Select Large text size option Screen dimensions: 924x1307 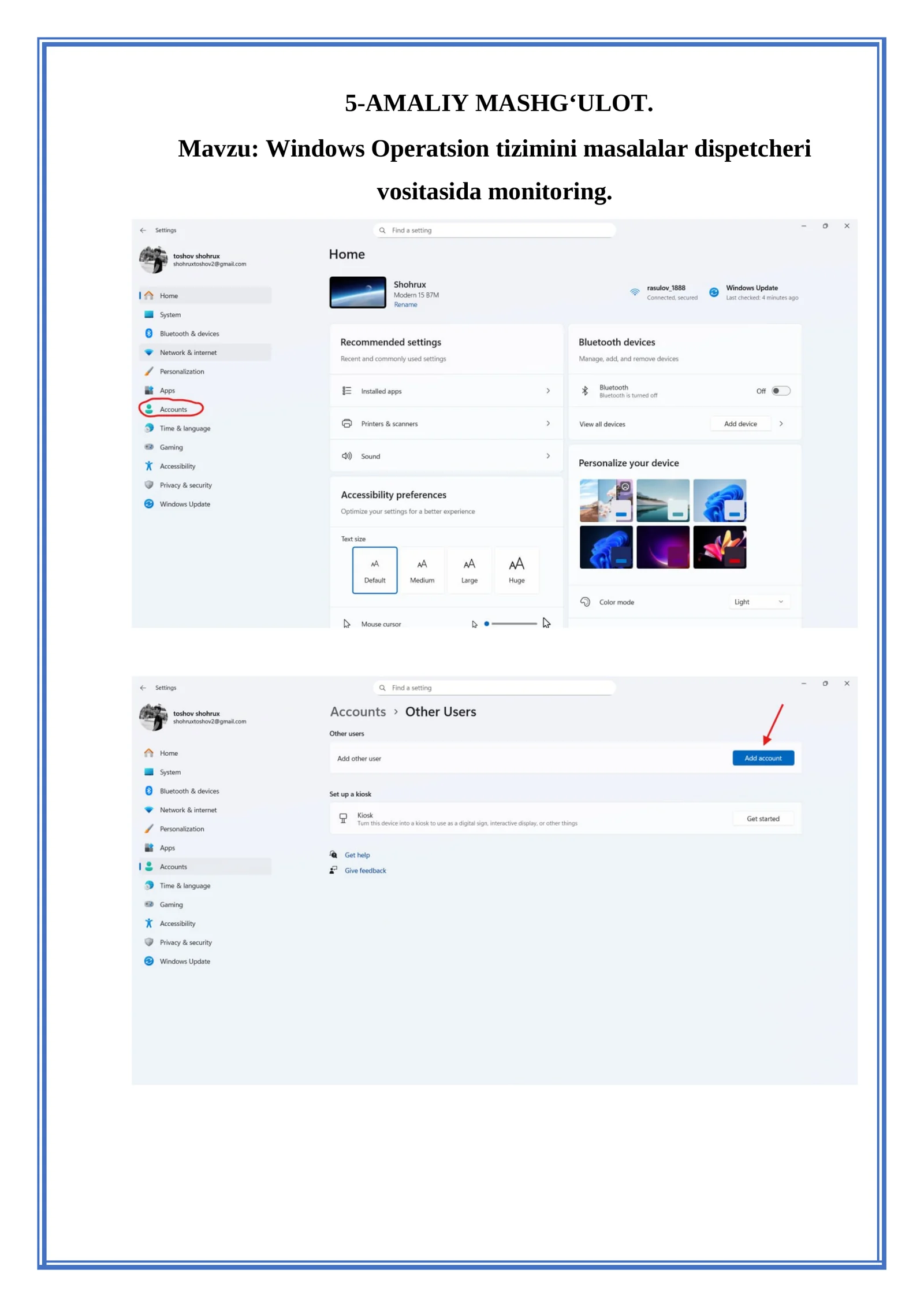470,570
